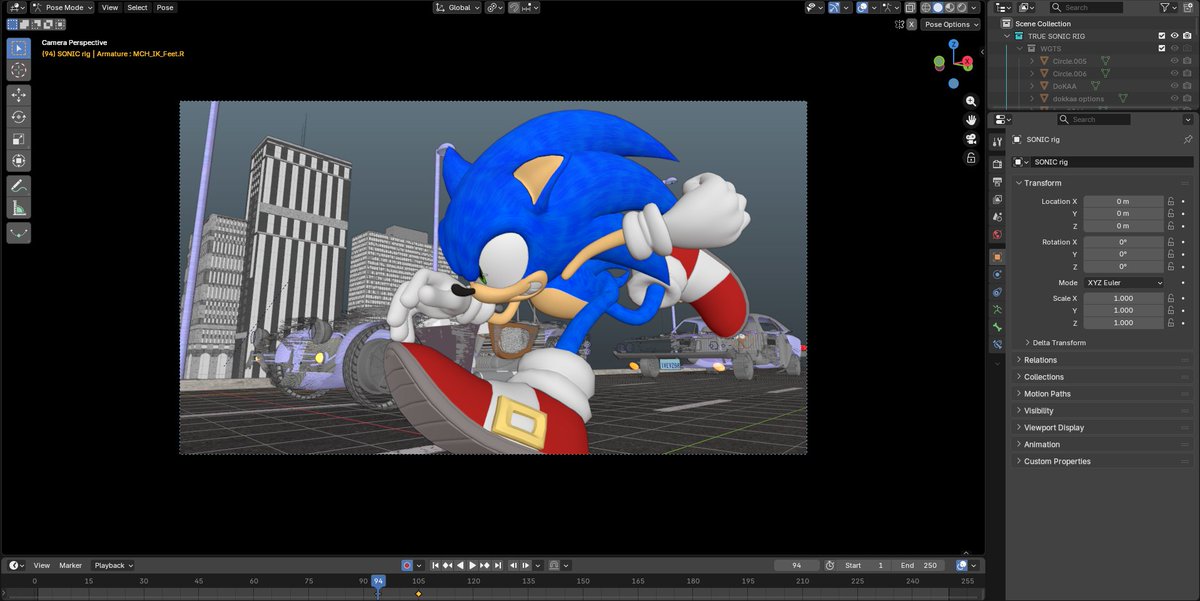
Task: Toggle auto keying record button
Action: (x=407, y=565)
